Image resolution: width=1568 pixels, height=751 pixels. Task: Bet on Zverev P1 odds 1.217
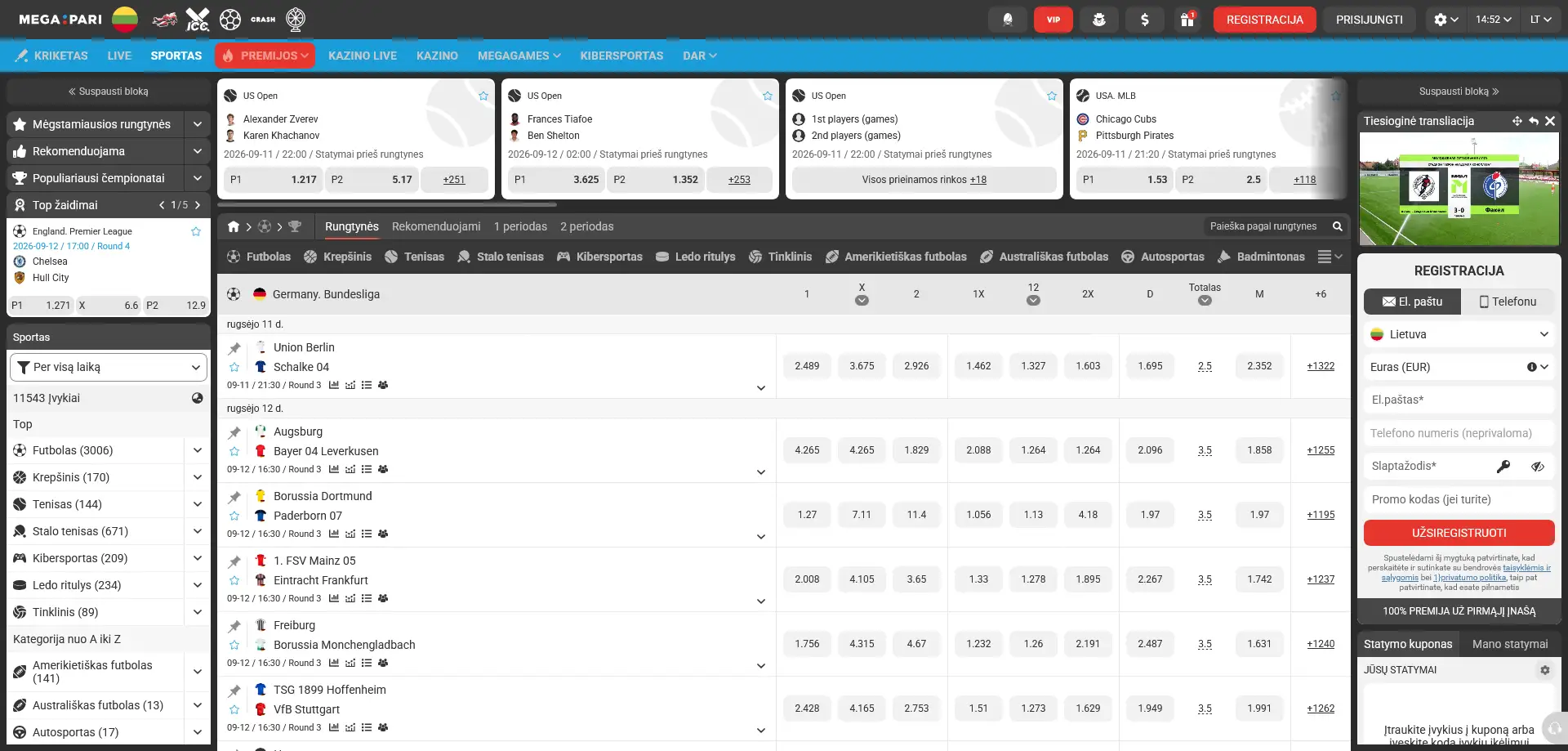[x=273, y=180]
